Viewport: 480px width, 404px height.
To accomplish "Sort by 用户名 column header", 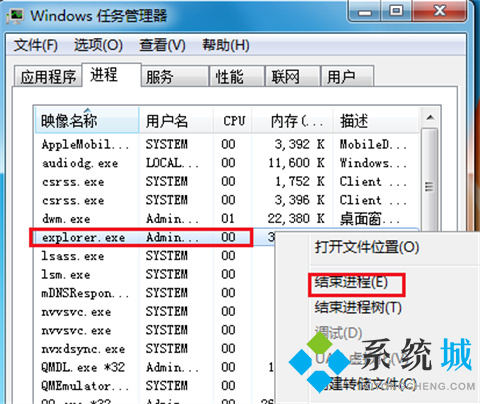I will (x=176, y=120).
